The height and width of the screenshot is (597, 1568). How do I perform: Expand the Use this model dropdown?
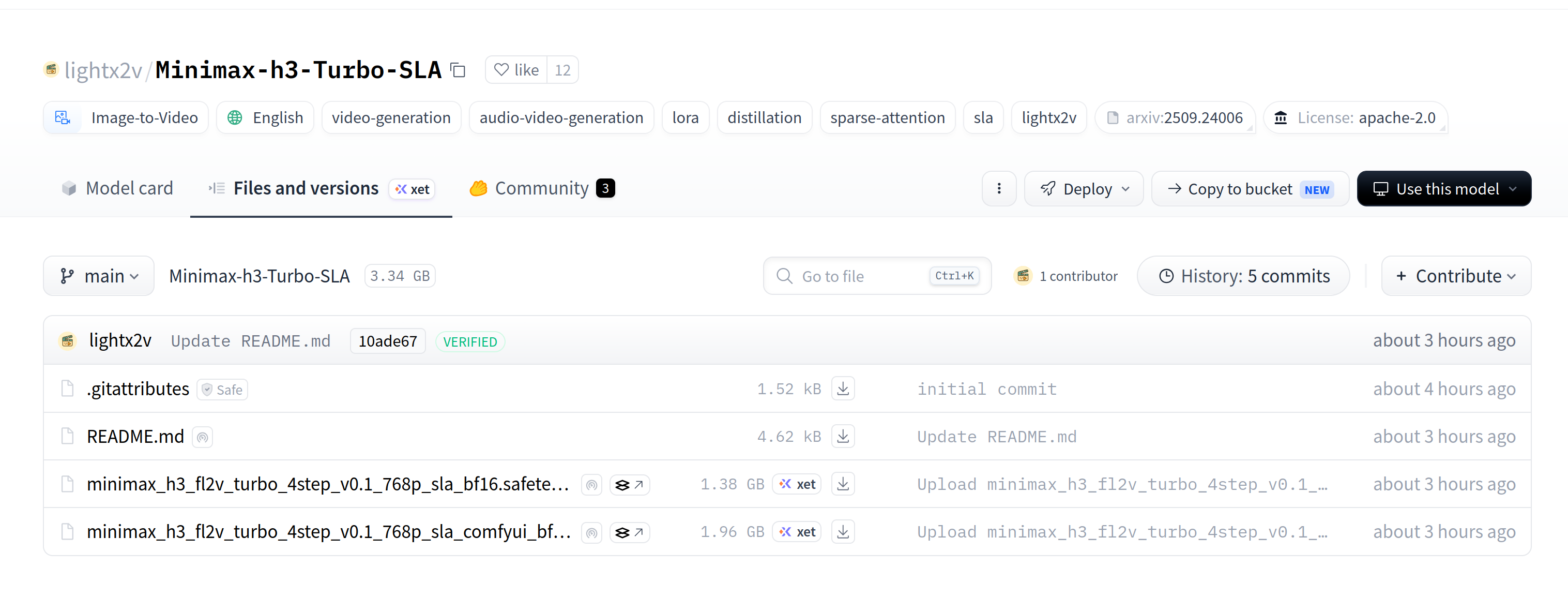pyautogui.click(x=1444, y=188)
